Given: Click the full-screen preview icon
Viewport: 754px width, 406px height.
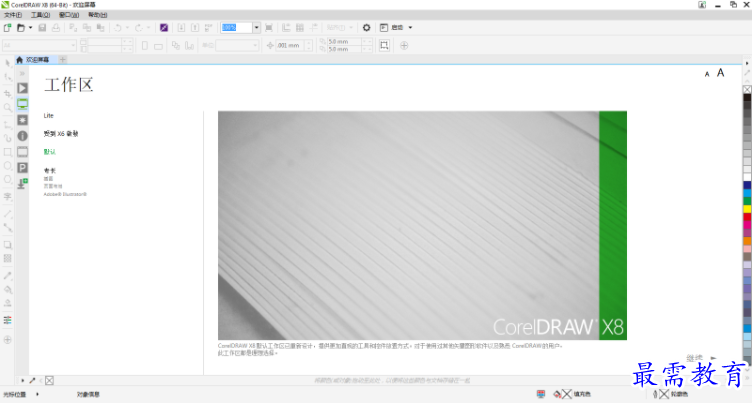Looking at the screenshot, I should [269, 28].
